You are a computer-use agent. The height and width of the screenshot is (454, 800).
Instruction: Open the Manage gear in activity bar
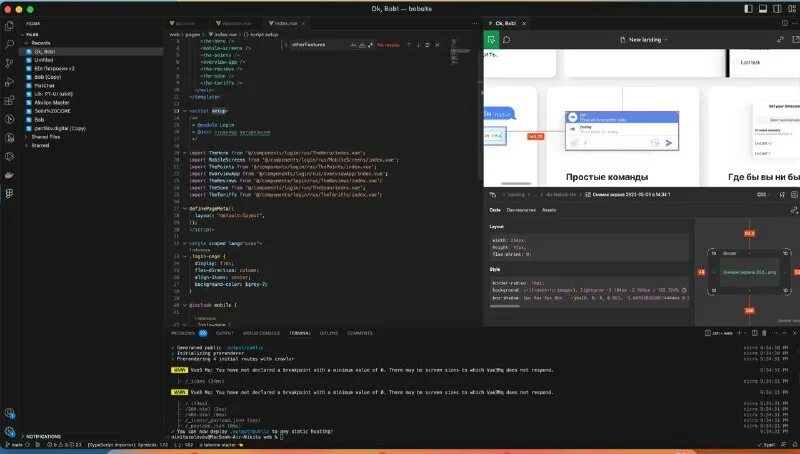point(9,432)
